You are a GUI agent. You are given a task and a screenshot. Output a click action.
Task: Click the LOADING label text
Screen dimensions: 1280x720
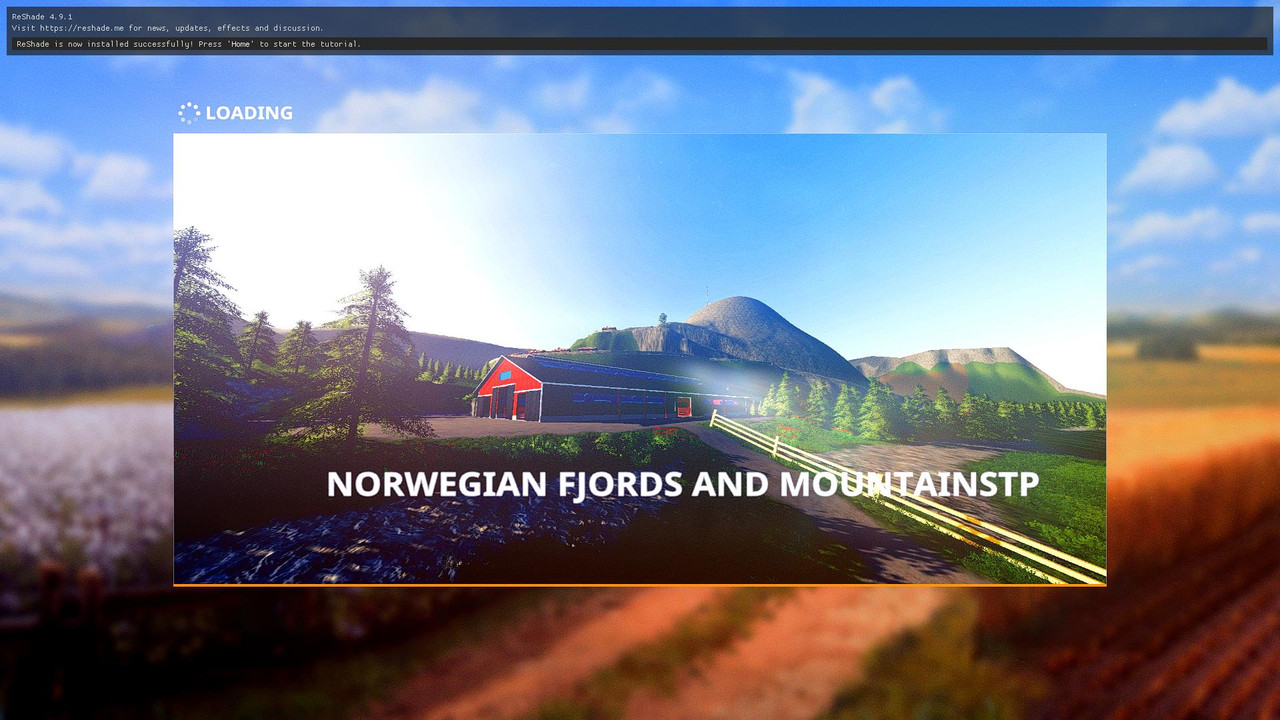[249, 113]
